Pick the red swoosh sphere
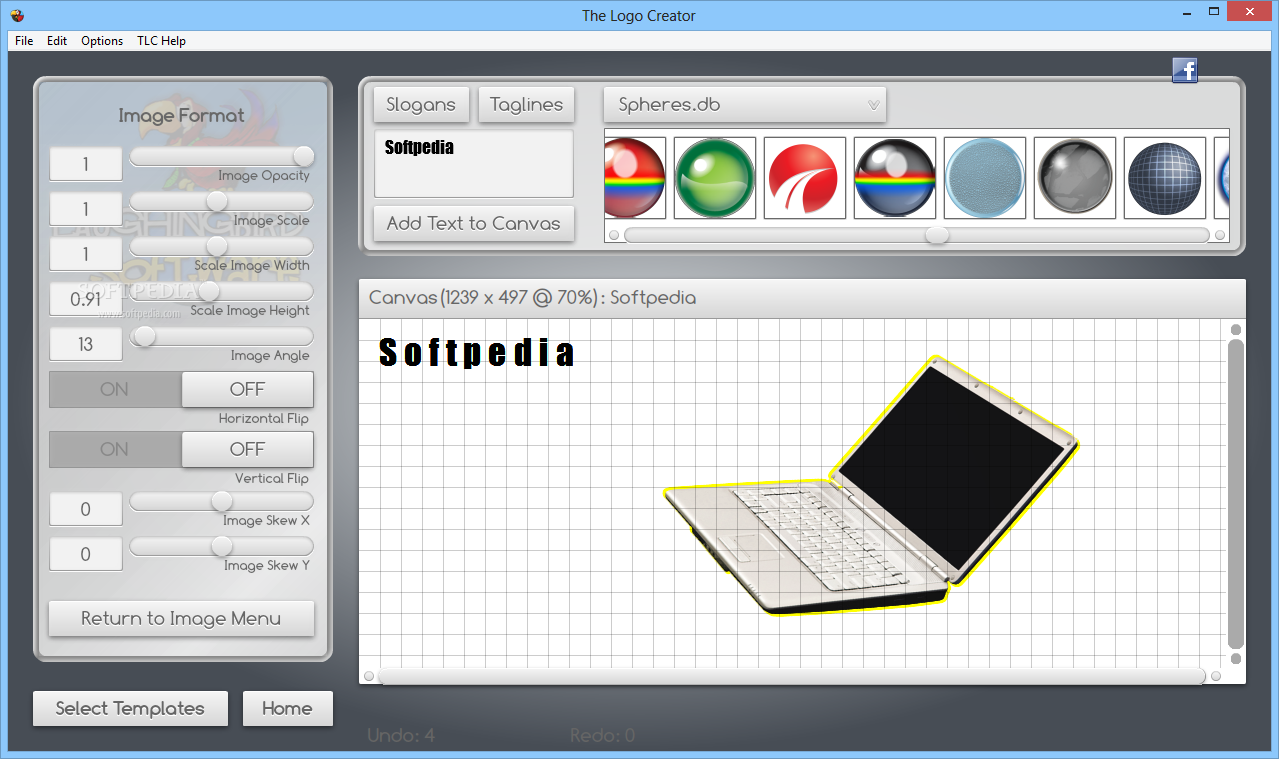The width and height of the screenshot is (1279, 759). pos(805,178)
